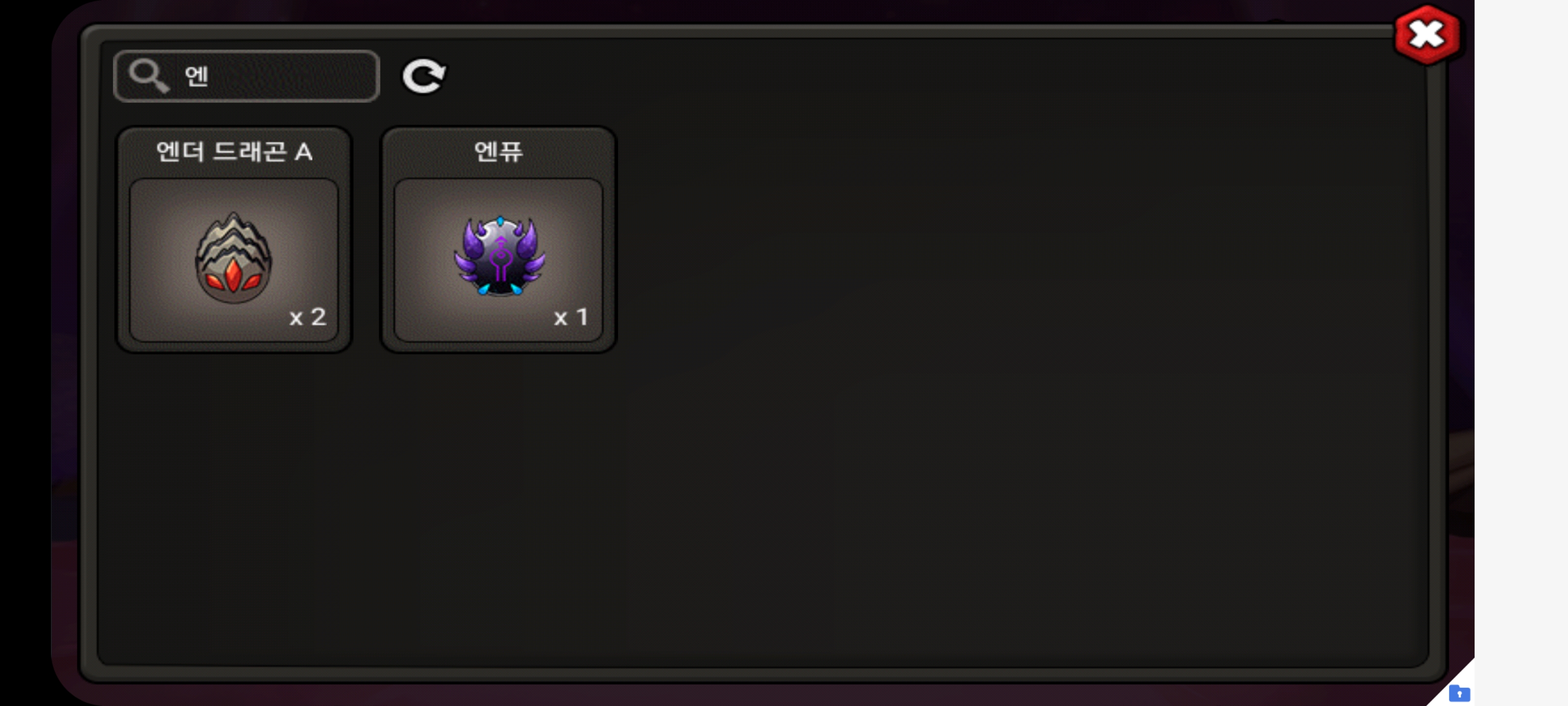The width and height of the screenshot is (1568, 706).
Task: Click the 엔퓨 card title label
Action: click(498, 151)
